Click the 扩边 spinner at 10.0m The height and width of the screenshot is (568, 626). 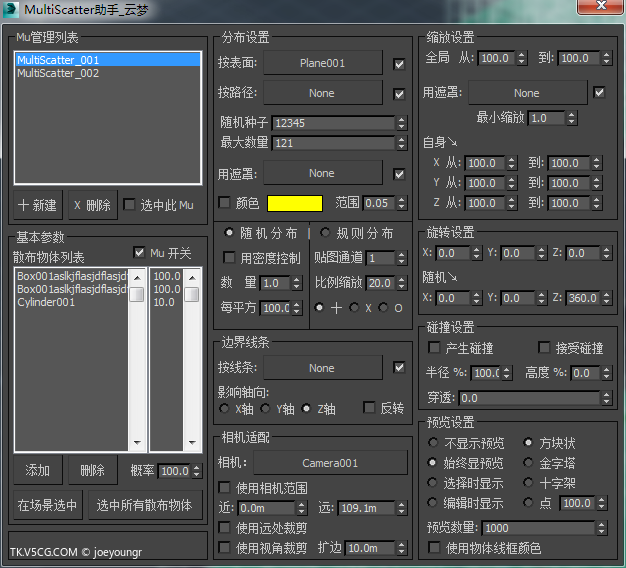(402, 548)
